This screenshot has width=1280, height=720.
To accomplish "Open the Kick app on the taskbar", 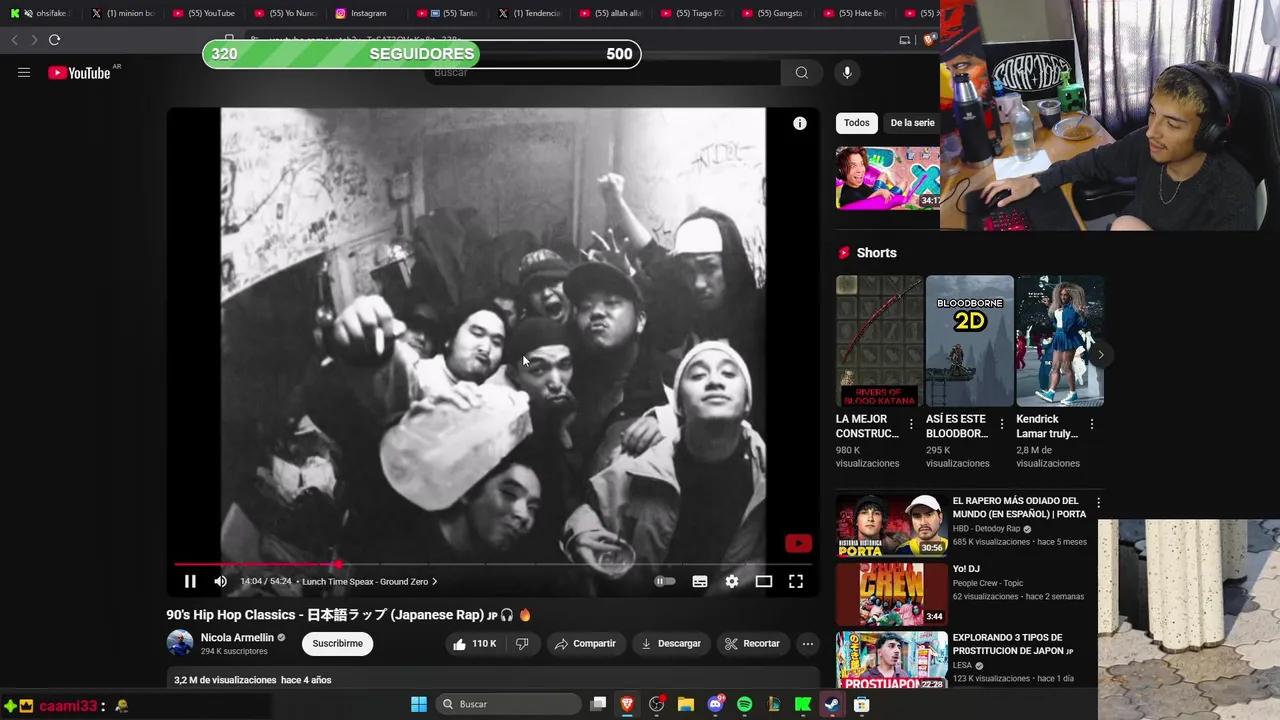I will tap(803, 704).
